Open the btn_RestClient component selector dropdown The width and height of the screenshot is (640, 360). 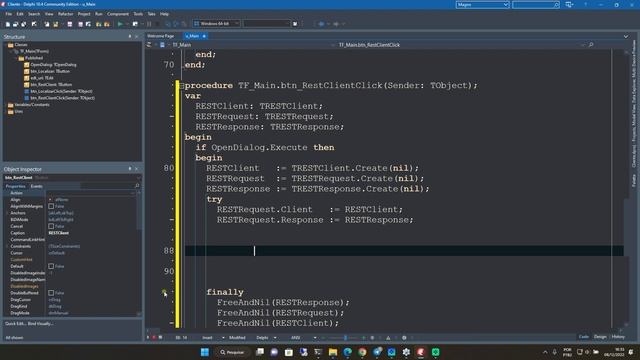pos(139,178)
